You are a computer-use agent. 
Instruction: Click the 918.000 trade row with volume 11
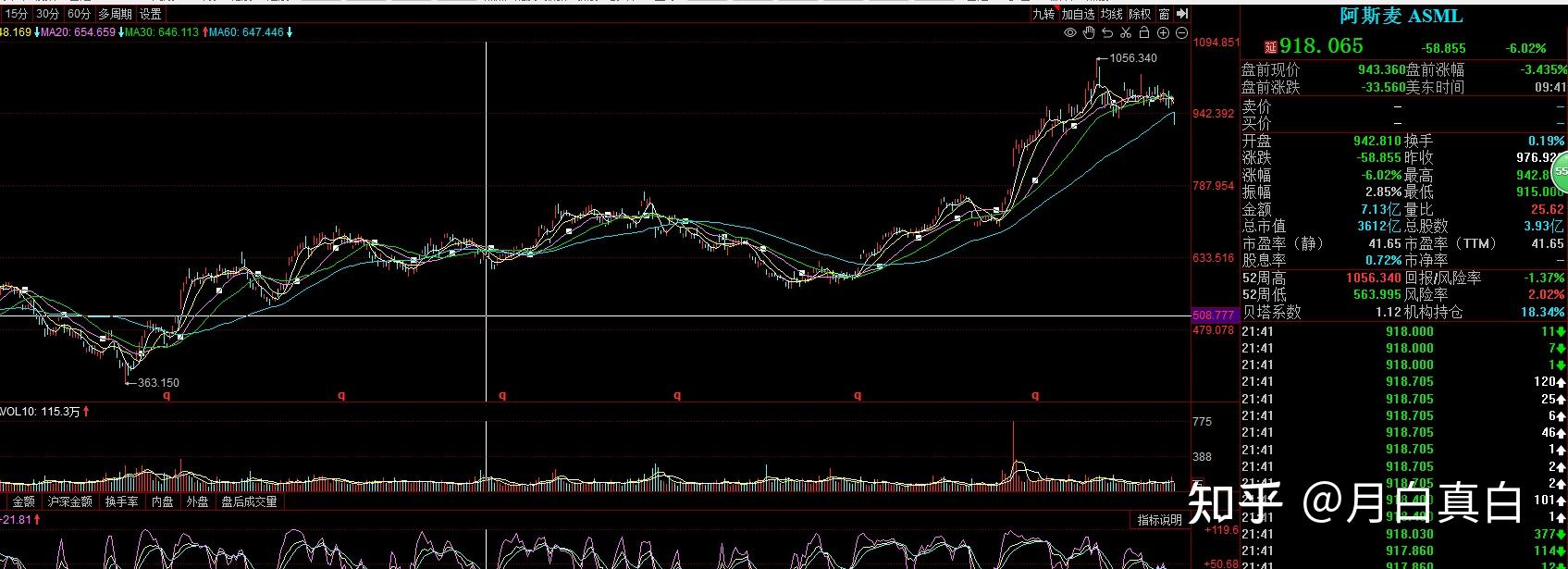(1404, 331)
